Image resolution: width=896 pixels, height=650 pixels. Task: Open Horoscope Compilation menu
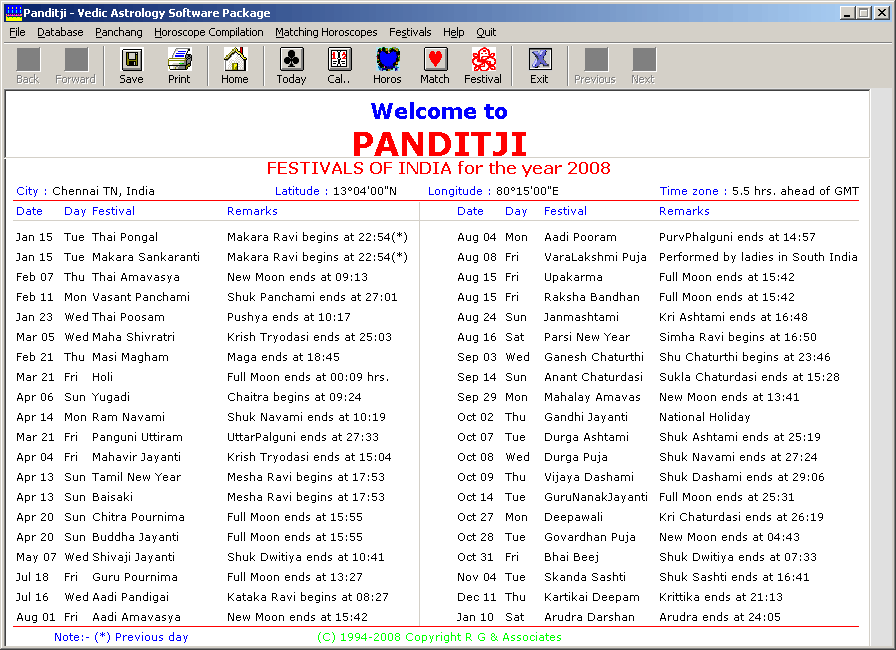(x=209, y=32)
